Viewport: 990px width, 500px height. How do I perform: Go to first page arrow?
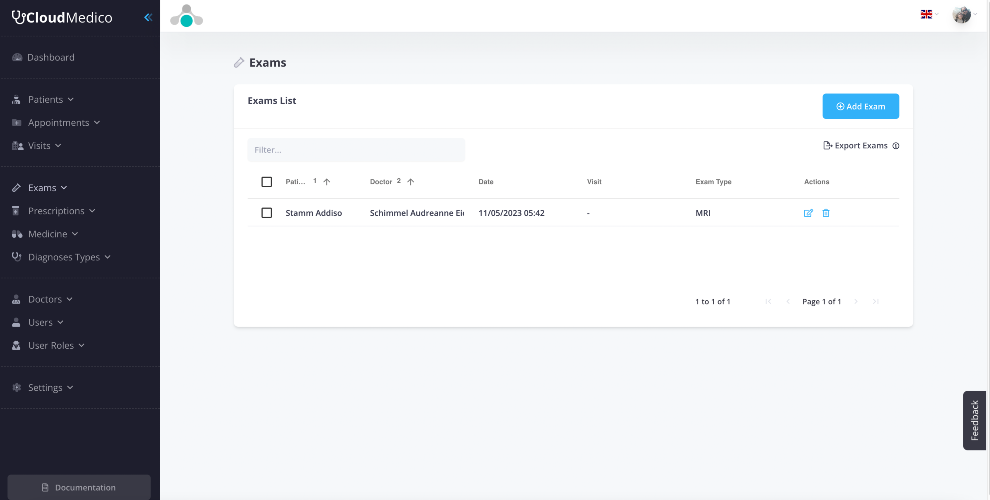pyautogui.click(x=768, y=302)
